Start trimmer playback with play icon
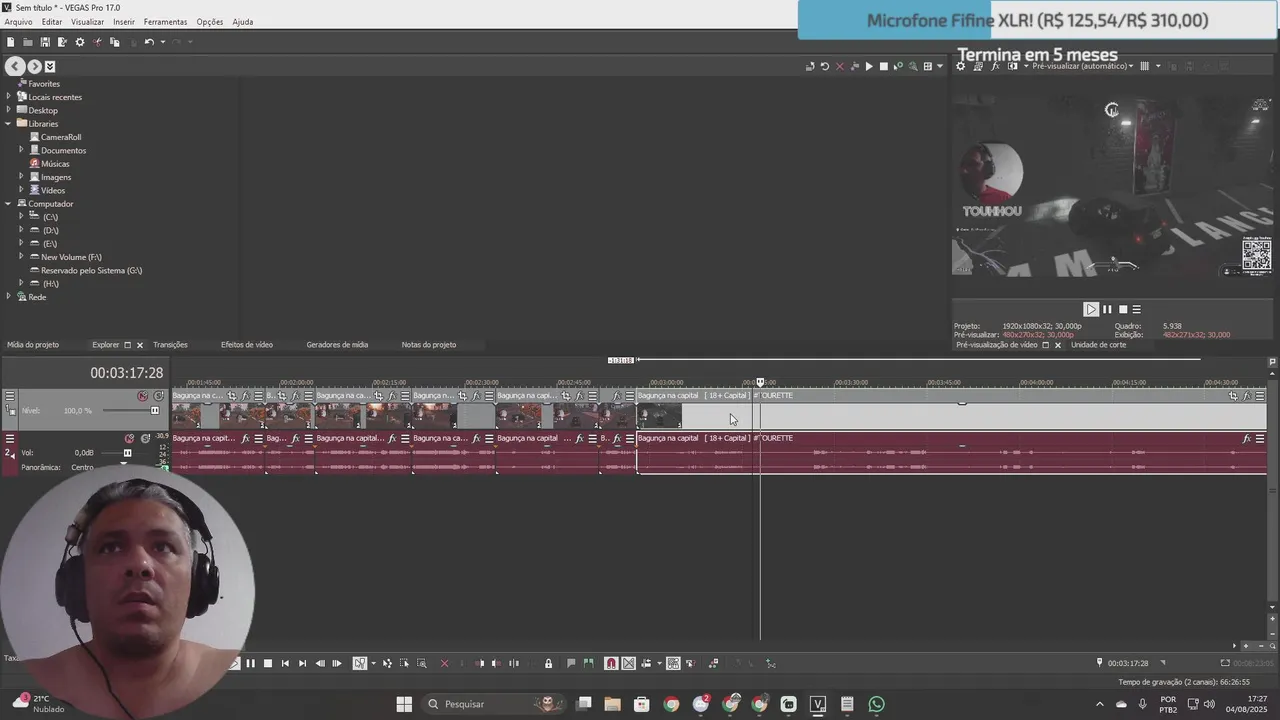The image size is (1280, 720). tap(869, 66)
